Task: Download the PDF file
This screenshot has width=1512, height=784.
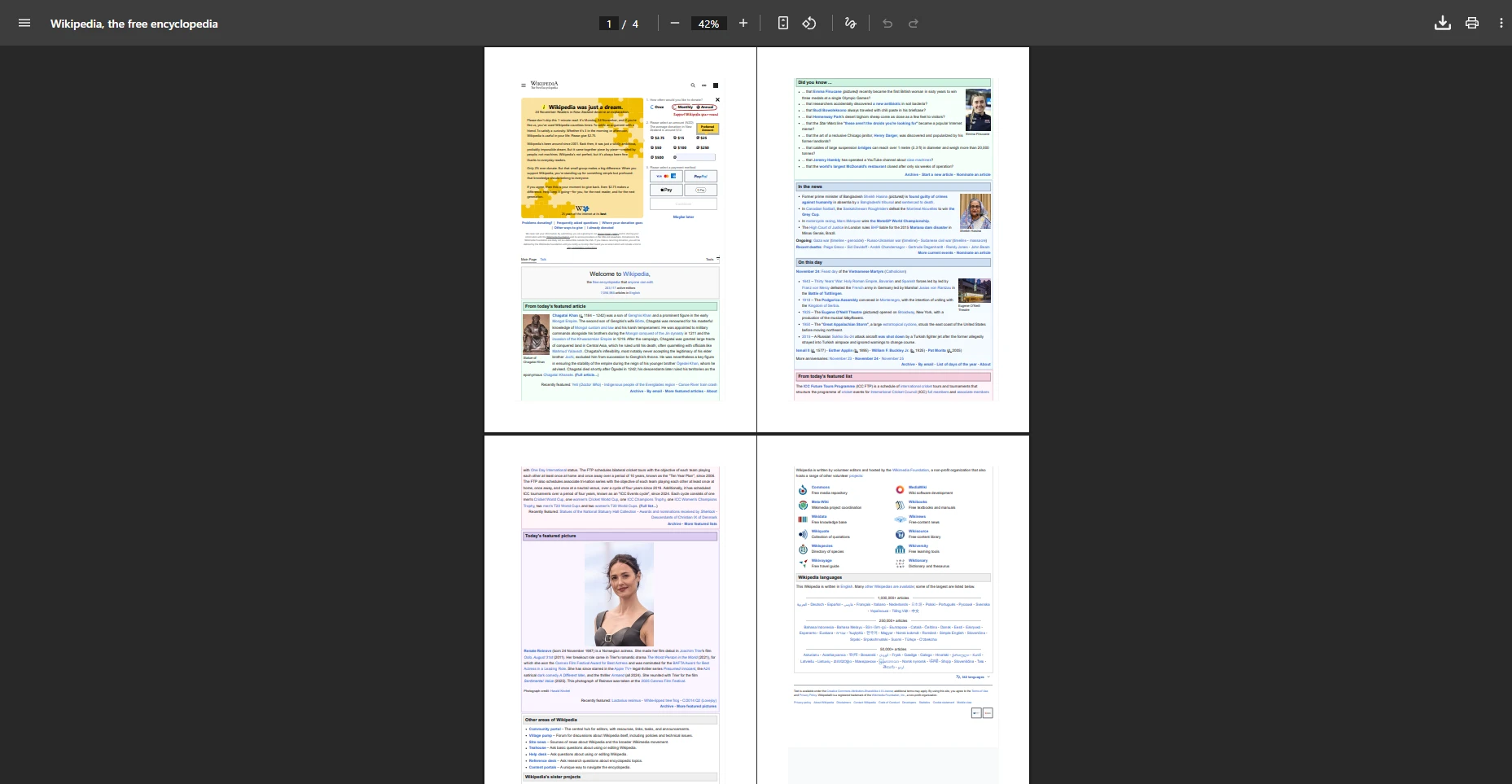Action: [x=1442, y=24]
